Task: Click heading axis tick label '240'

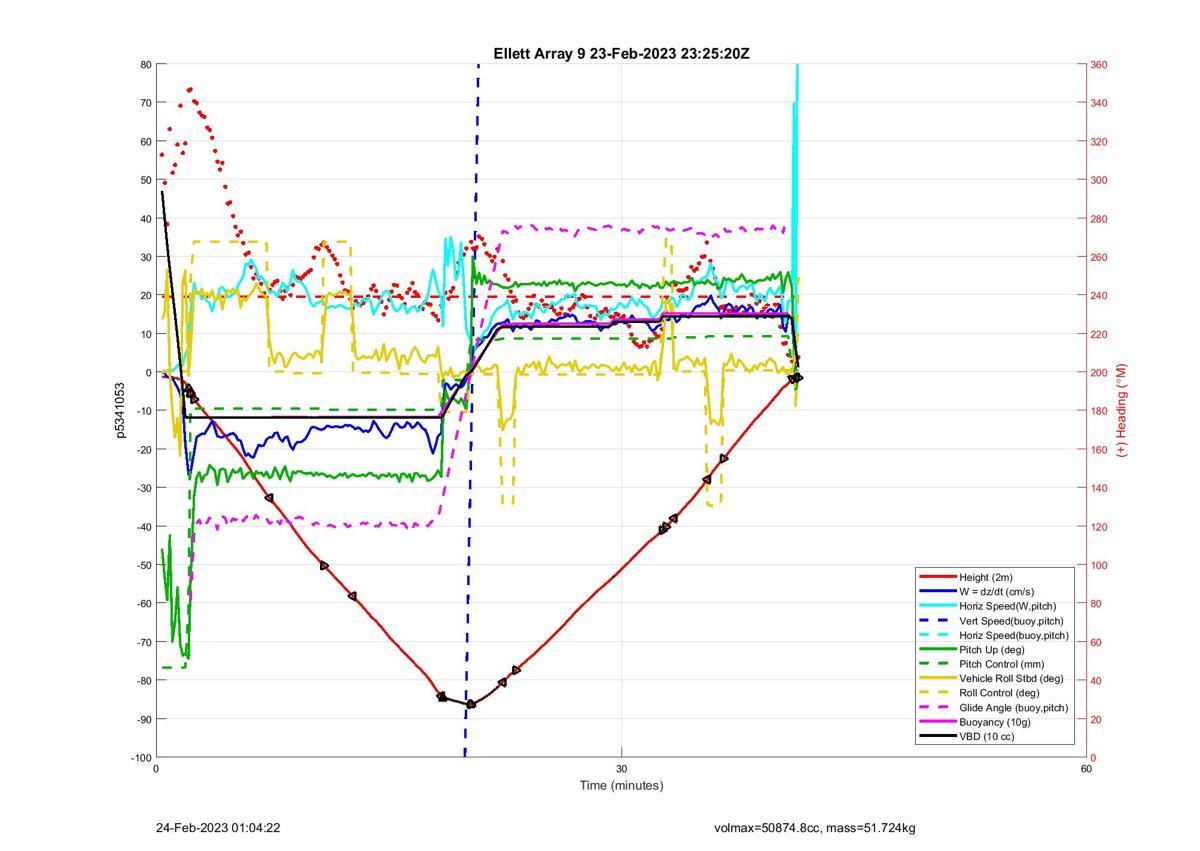Action: click(1099, 296)
